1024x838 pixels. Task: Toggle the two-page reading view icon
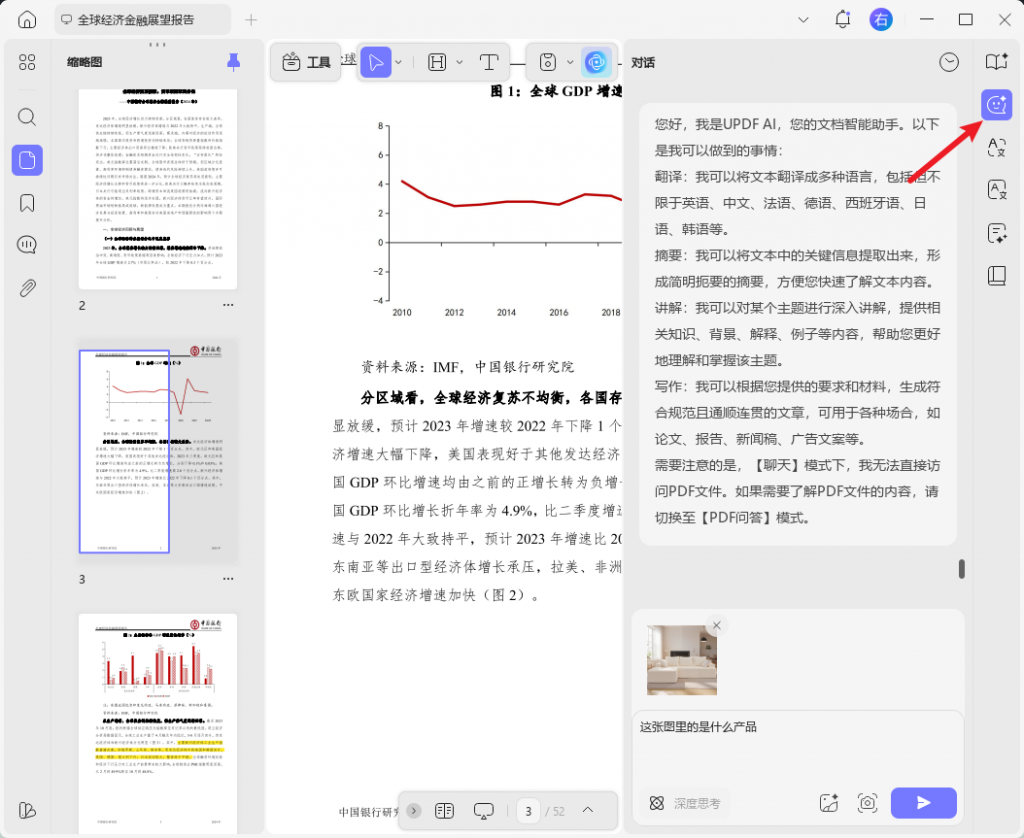tap(445, 810)
